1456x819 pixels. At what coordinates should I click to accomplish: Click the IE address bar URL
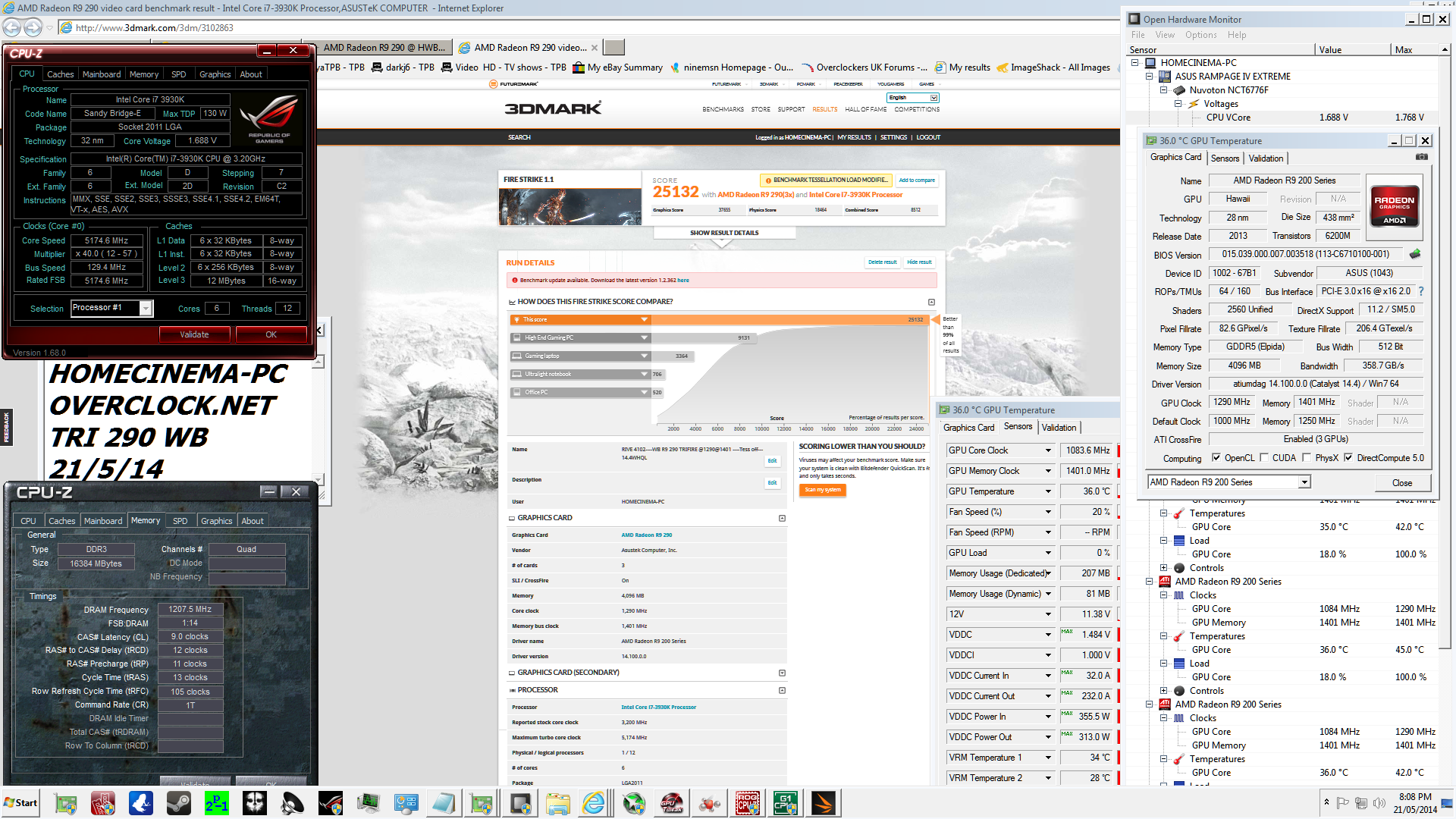(155, 28)
